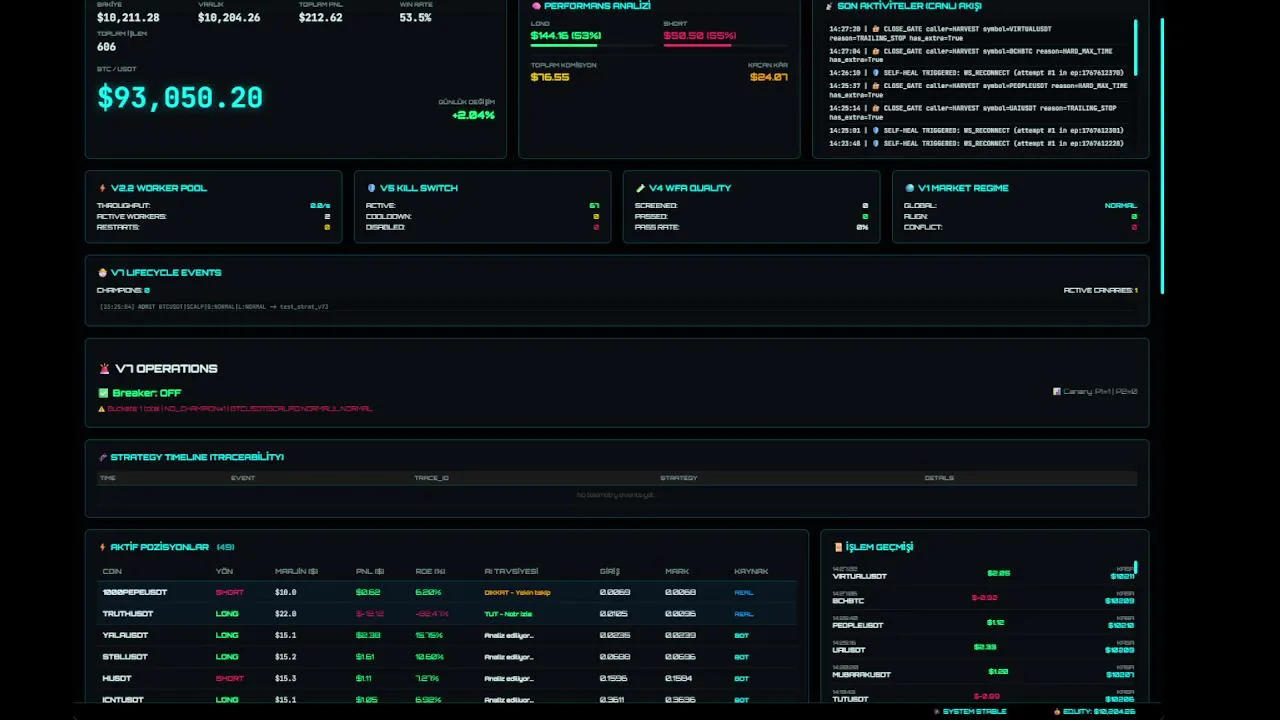Click the siren icon beside V7 Operations
Image resolution: width=1280 pixels, height=720 pixels.
point(104,369)
